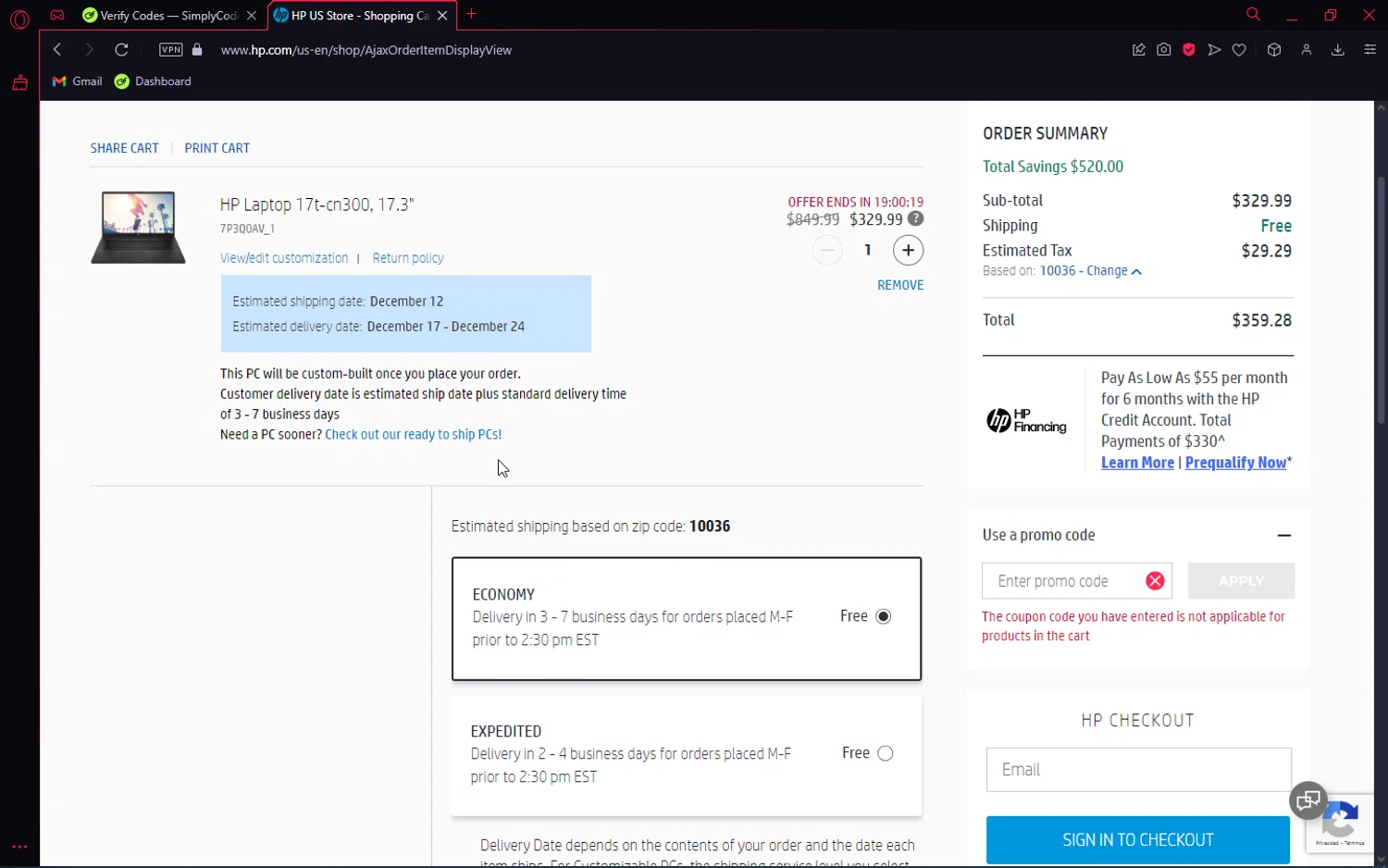The width and height of the screenshot is (1388, 868).
Task: Close the Verify Codes tab
Action: point(252,16)
